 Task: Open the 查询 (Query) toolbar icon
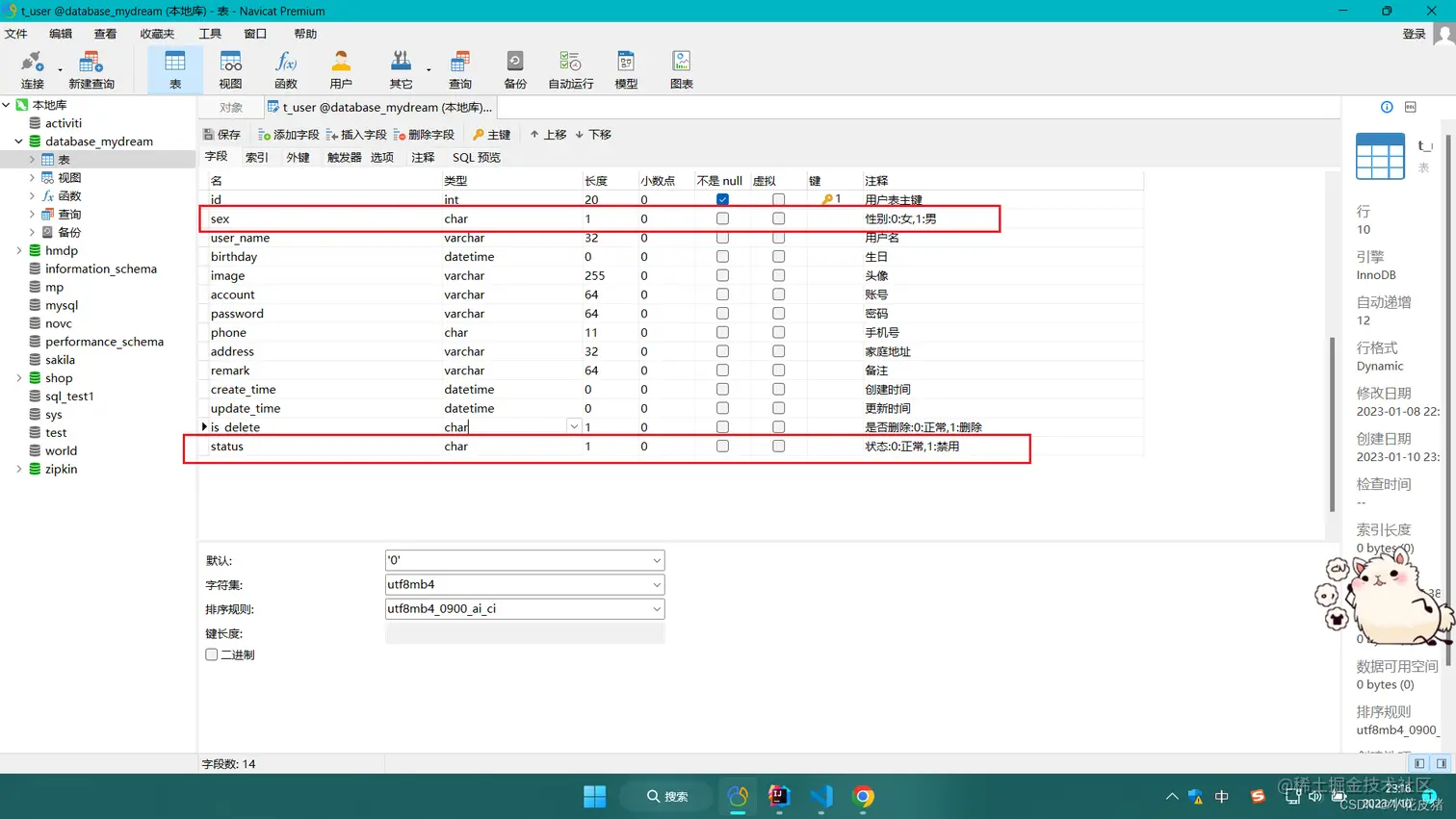(460, 70)
